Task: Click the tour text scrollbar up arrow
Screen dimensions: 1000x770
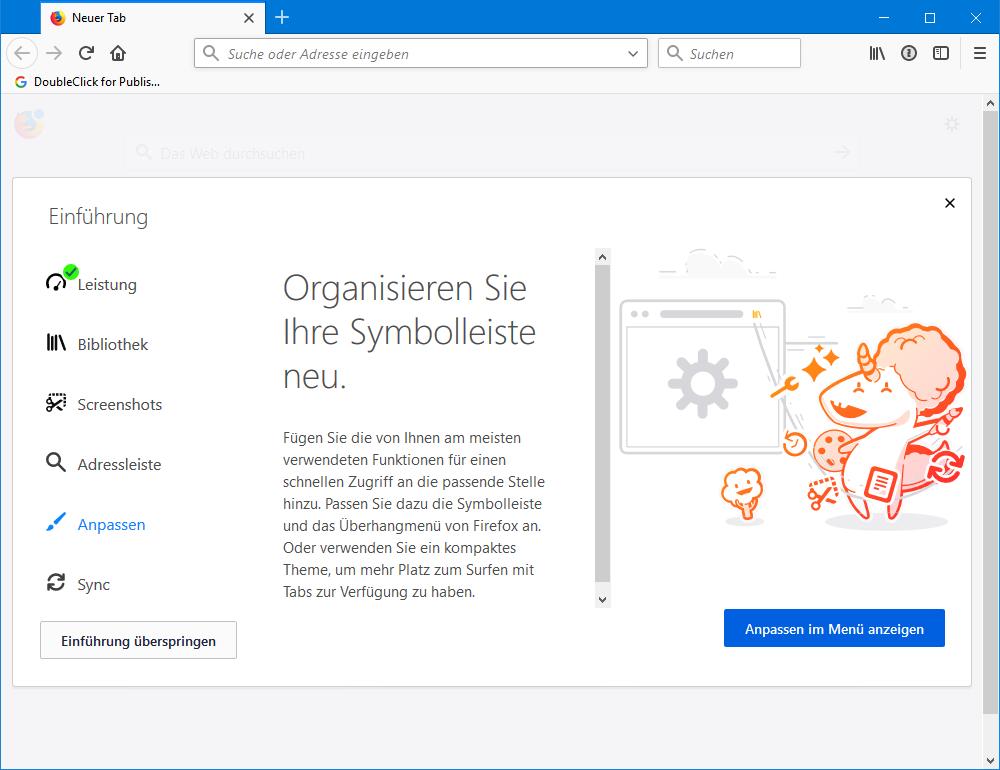Action: [x=603, y=256]
